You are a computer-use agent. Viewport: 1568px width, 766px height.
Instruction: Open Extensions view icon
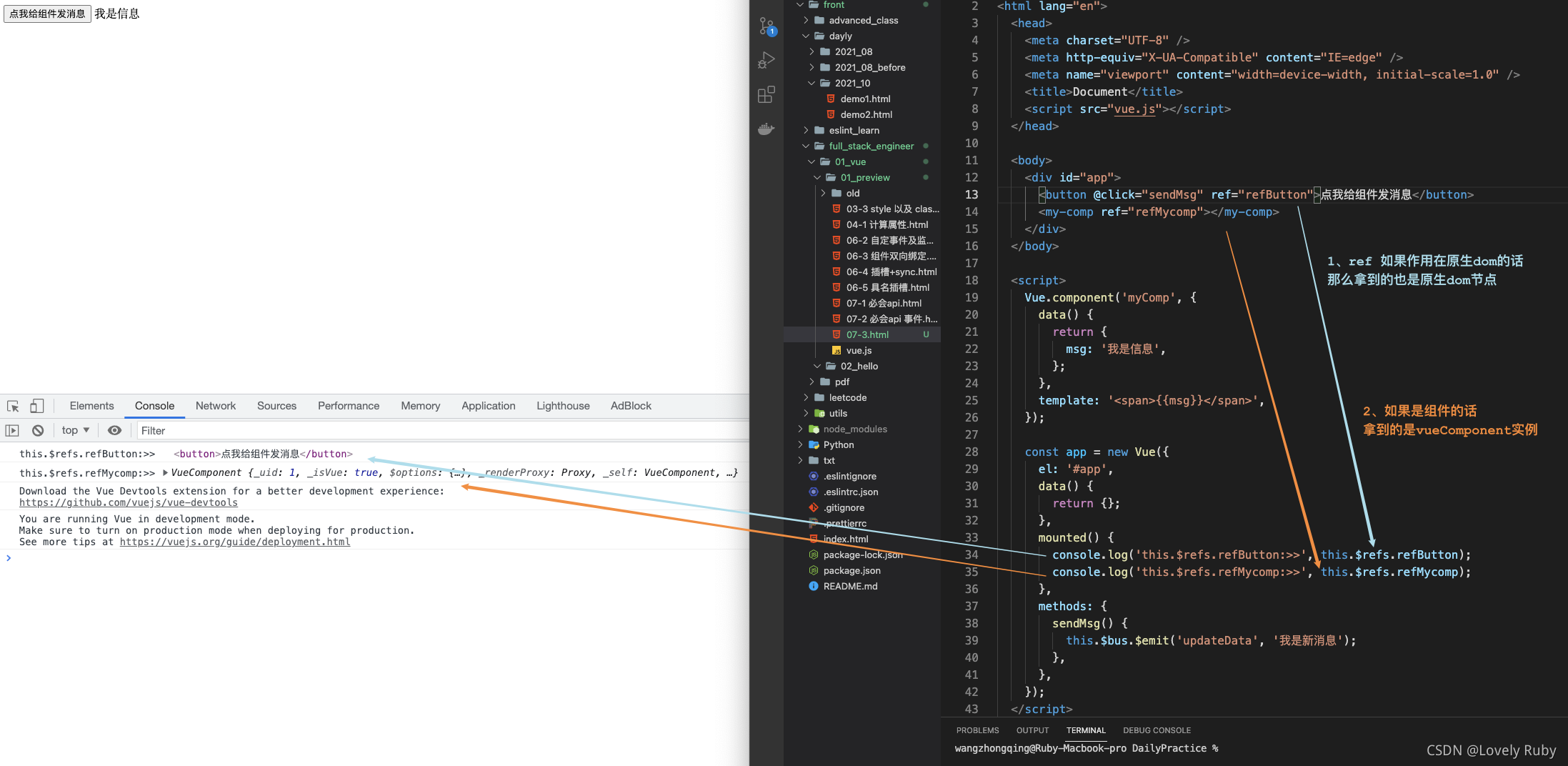tap(766, 94)
